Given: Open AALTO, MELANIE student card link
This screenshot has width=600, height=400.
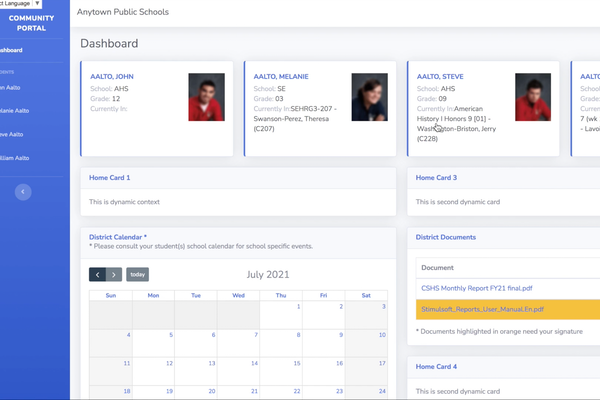Looking at the screenshot, I should 280,76.
